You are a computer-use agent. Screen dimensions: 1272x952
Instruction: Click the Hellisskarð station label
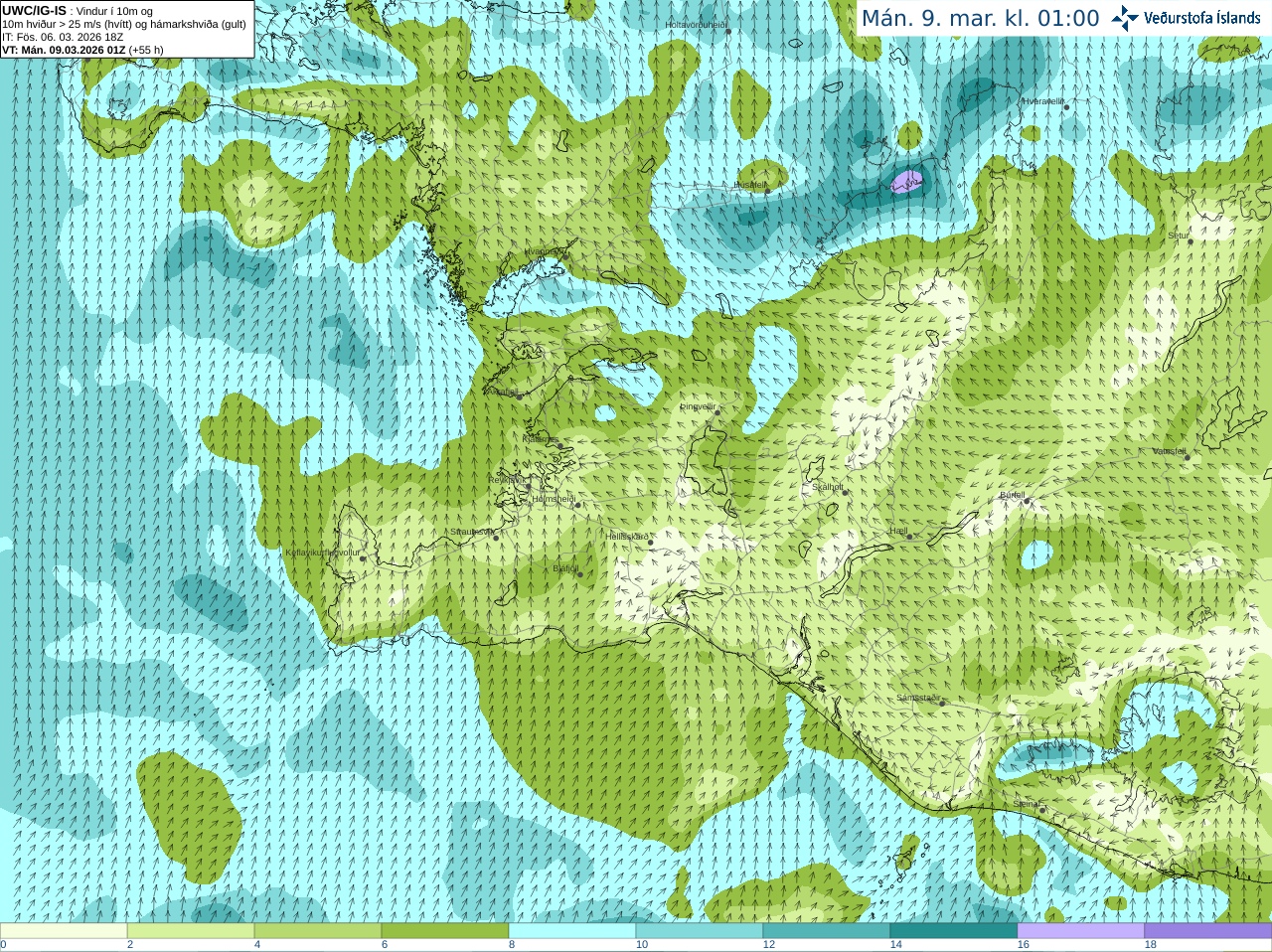coord(627,537)
